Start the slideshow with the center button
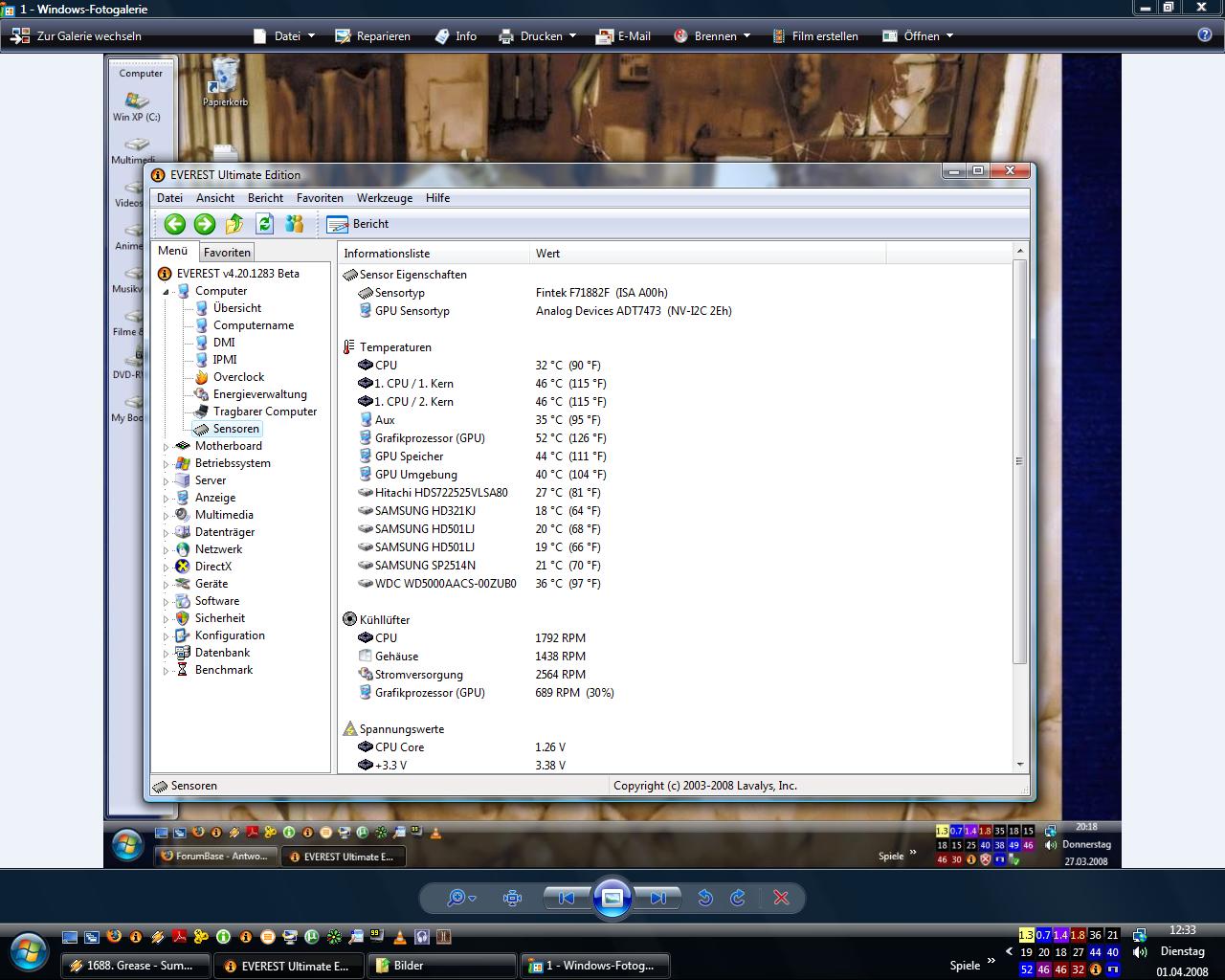1225x980 pixels. click(612, 898)
